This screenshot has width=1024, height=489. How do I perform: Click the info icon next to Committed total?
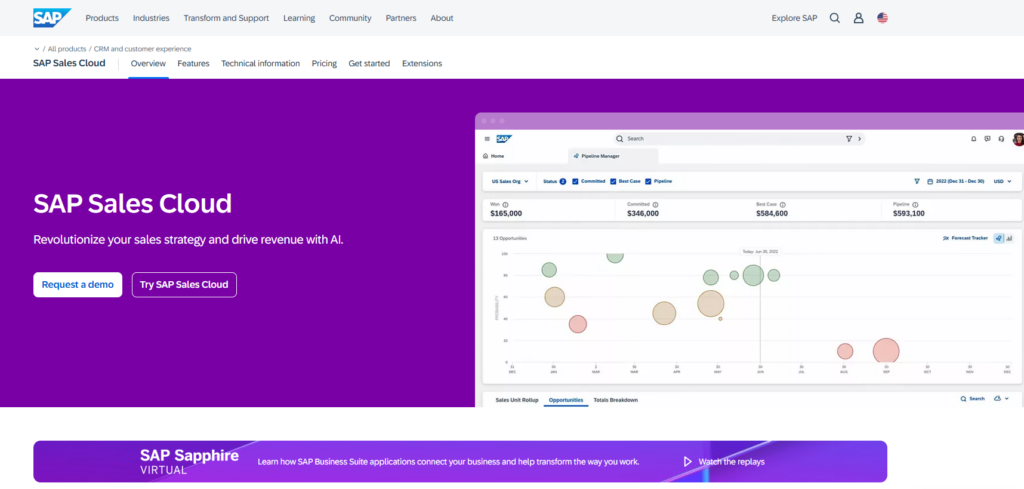(656, 204)
